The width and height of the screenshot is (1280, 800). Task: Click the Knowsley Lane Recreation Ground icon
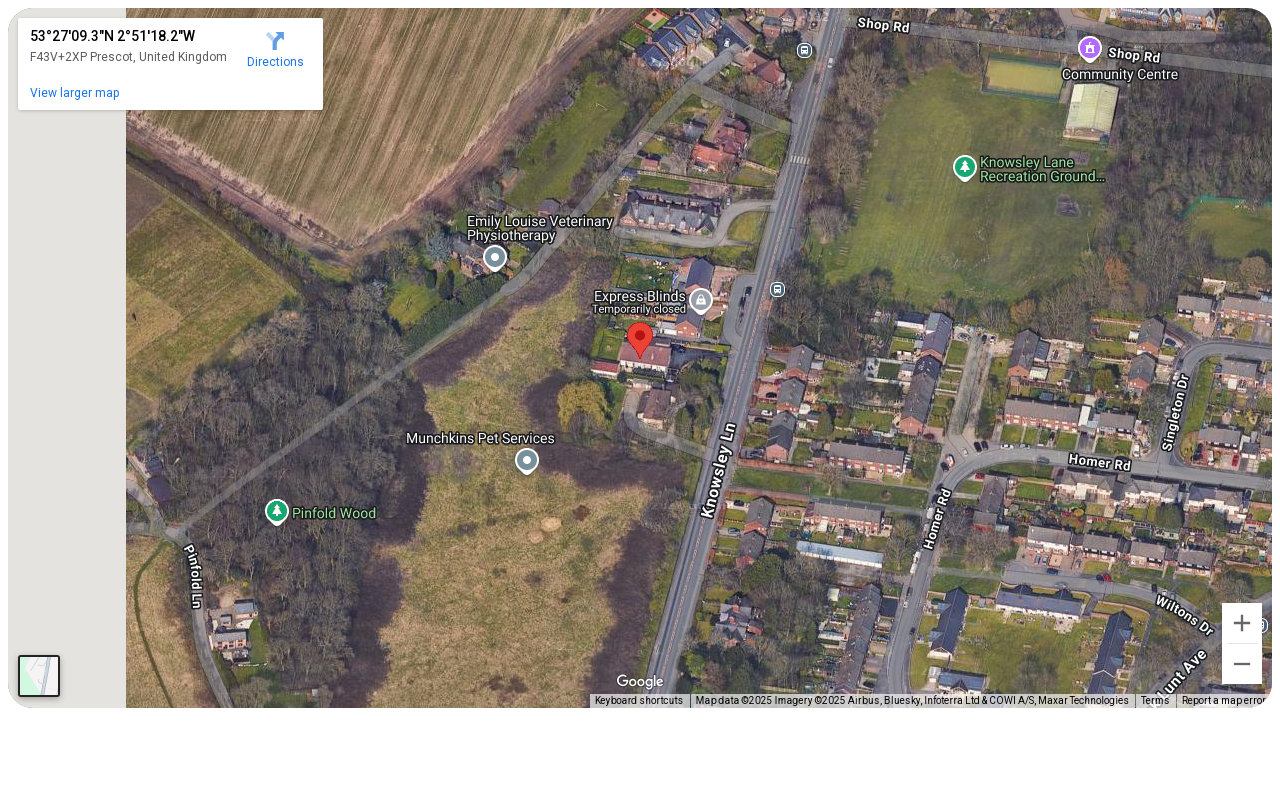[x=965, y=168]
